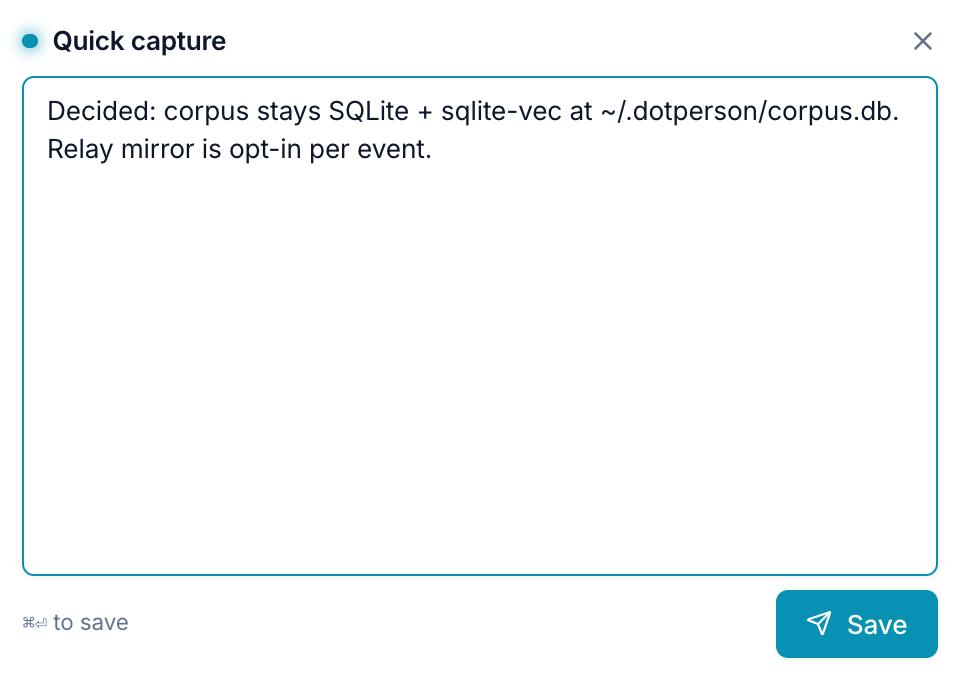The width and height of the screenshot is (960, 680).
Task: Save the captured note
Action: (x=857, y=624)
